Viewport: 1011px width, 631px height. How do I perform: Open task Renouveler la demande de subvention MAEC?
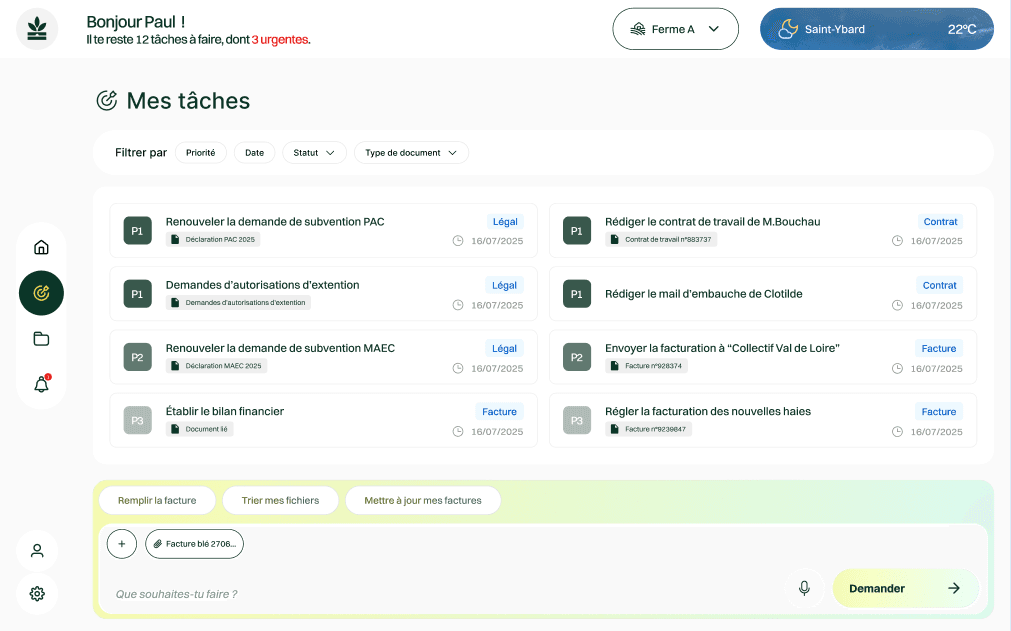point(323,357)
